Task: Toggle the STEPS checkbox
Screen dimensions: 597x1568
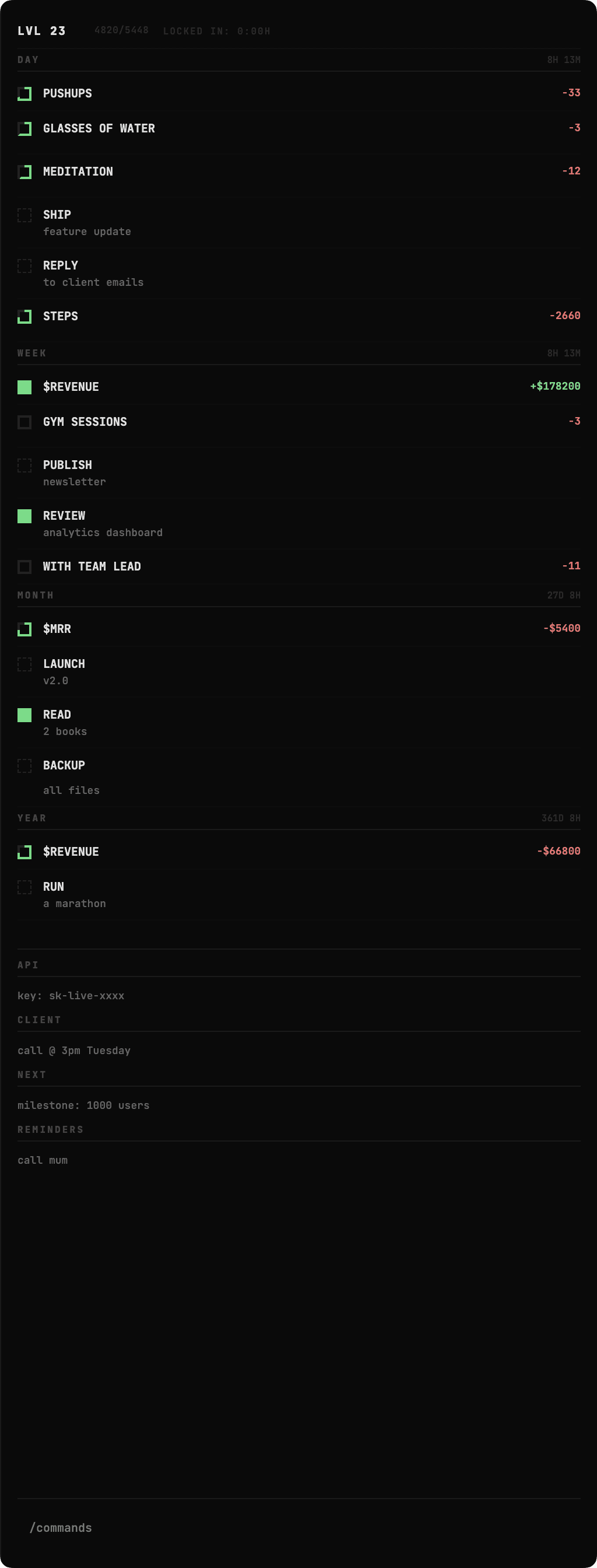Action: 25,317
